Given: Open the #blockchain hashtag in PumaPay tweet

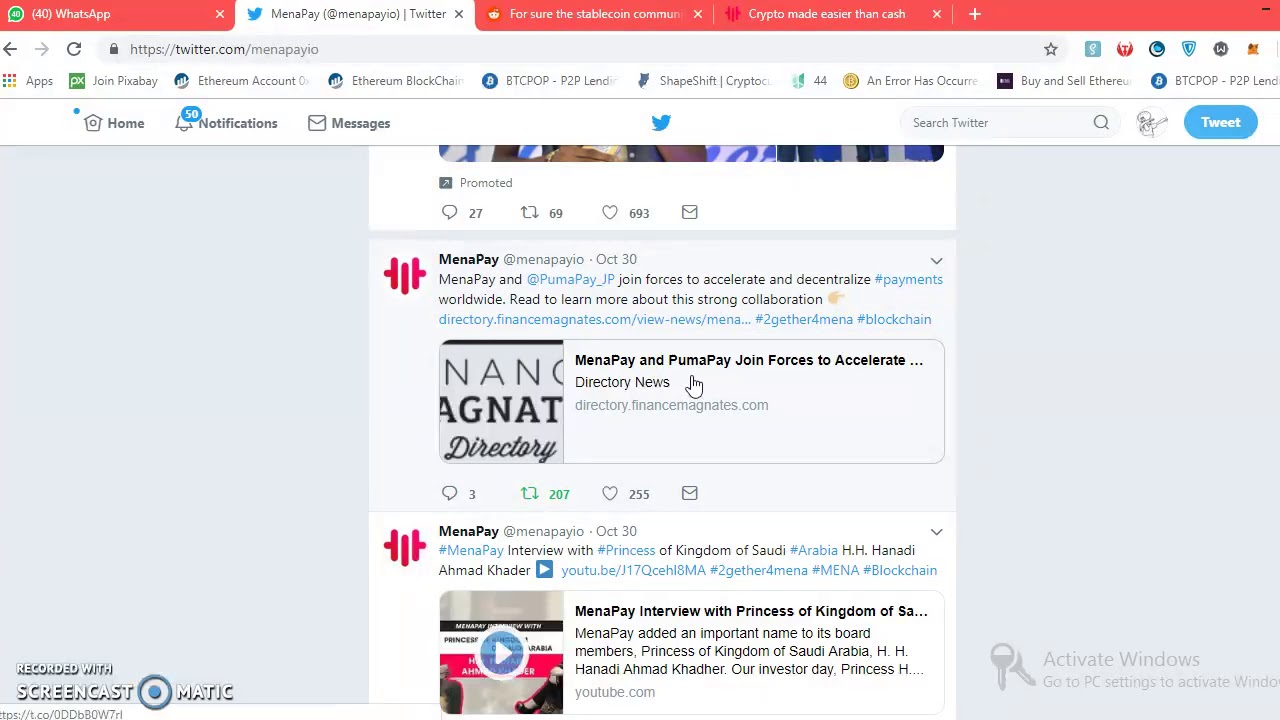Looking at the screenshot, I should tap(894, 319).
